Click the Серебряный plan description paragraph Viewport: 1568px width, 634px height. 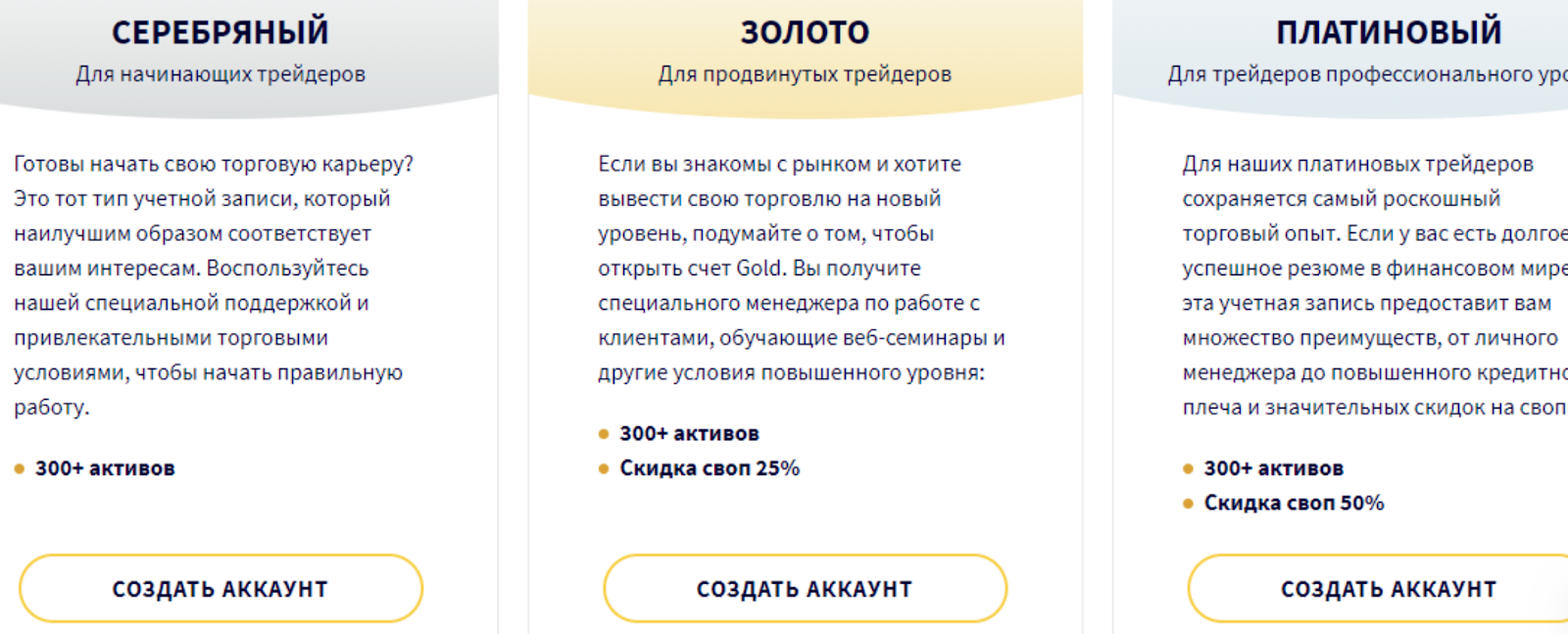[213, 285]
